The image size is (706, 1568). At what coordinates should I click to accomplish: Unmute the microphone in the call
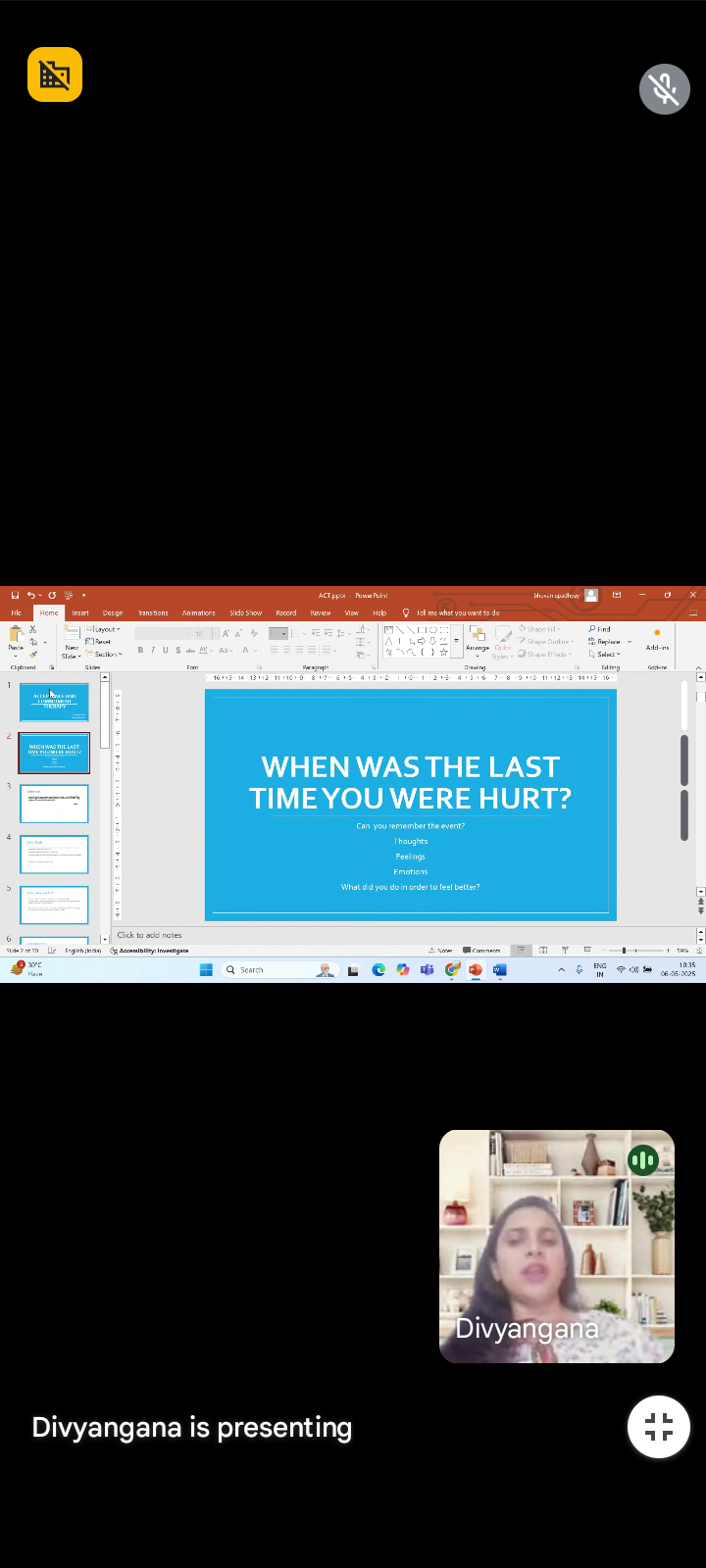tap(664, 89)
